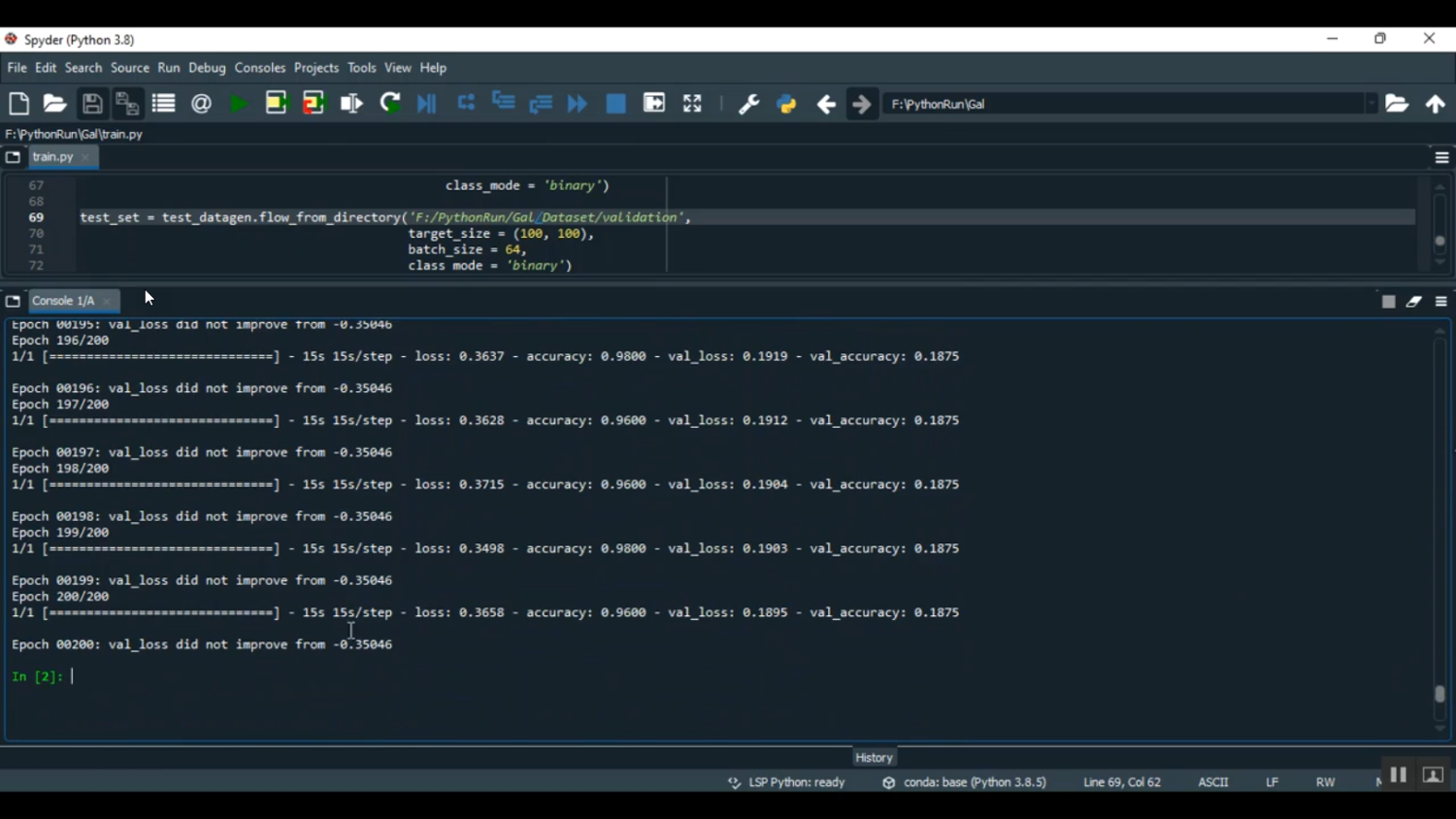Pause the video playback overlay button
Viewport: 1456px width, 819px height.
click(x=1398, y=774)
